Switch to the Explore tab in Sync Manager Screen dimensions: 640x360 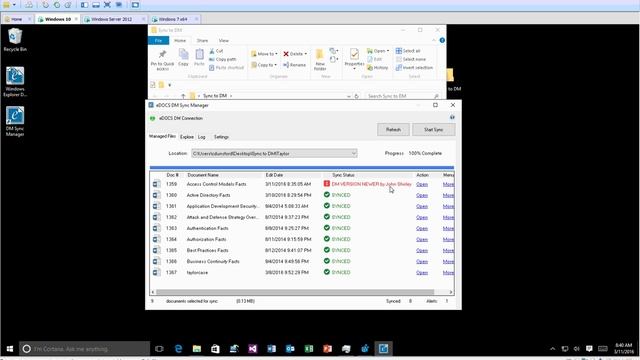(187, 137)
